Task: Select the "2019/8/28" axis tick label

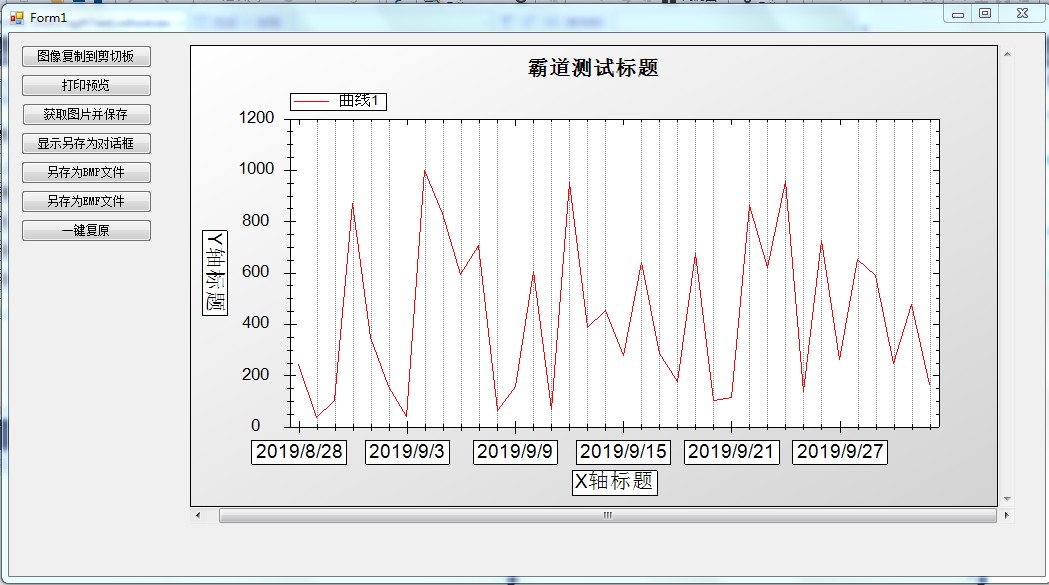Action: point(299,452)
